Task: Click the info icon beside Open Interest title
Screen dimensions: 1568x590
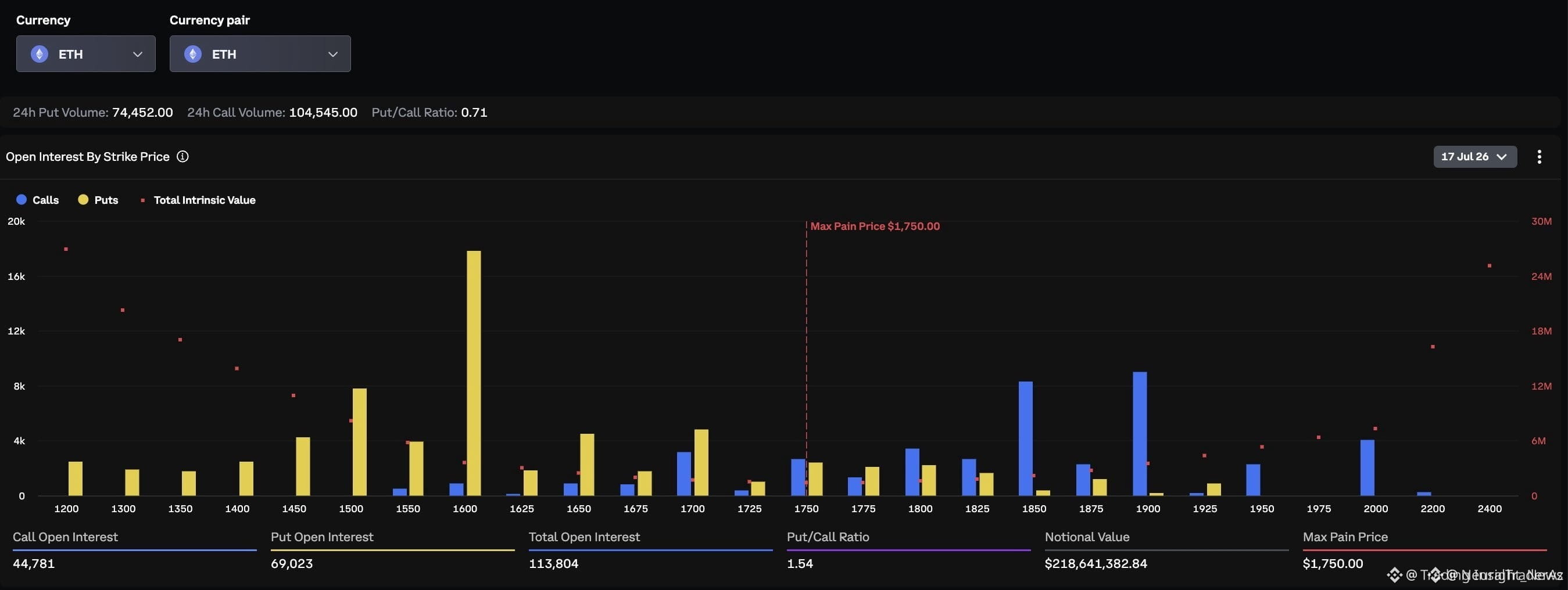Action: pos(182,156)
